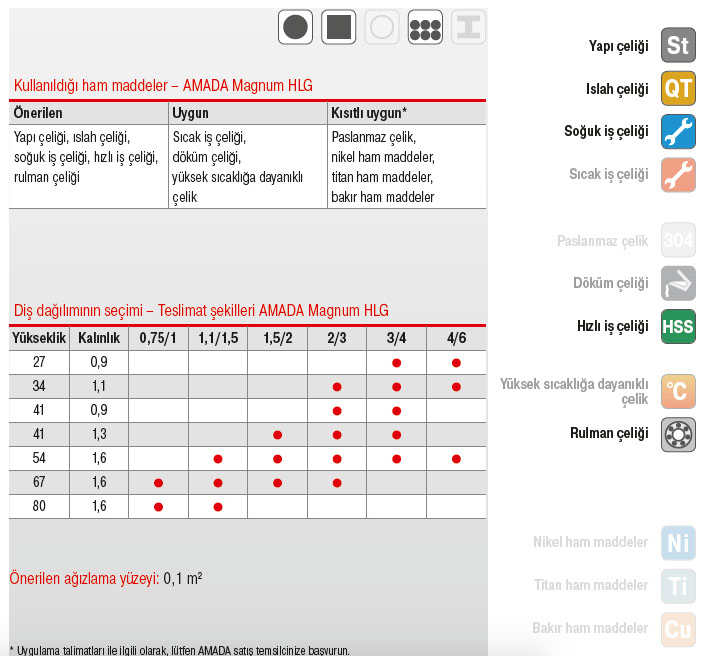Image resolution: width=714 pixels, height=660 pixels.
Task: Click the 'Diş dağılımının seçimi' red heading
Action: pyautogui.click(x=201, y=311)
